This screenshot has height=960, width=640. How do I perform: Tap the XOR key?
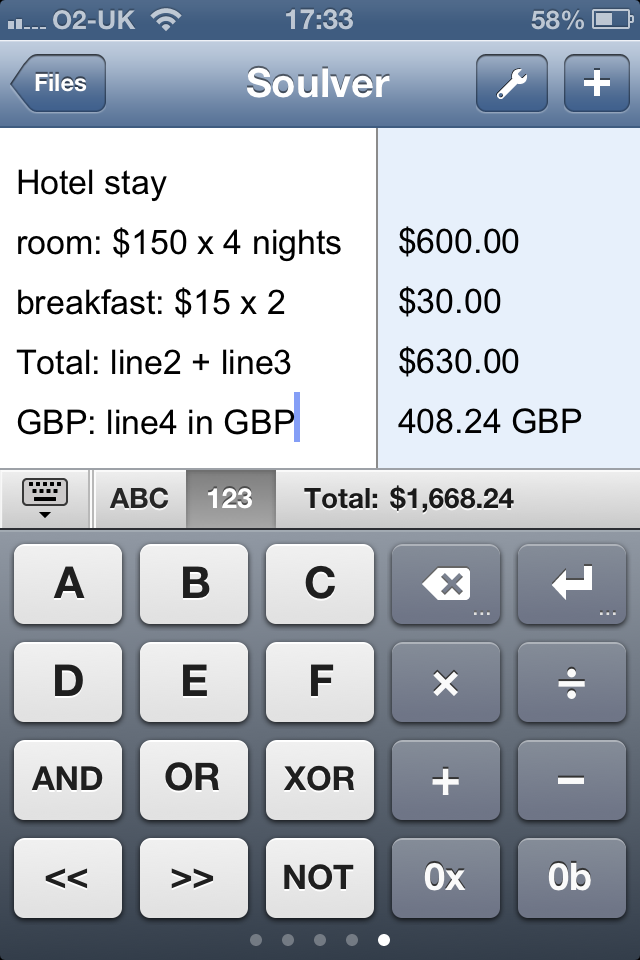(x=320, y=780)
